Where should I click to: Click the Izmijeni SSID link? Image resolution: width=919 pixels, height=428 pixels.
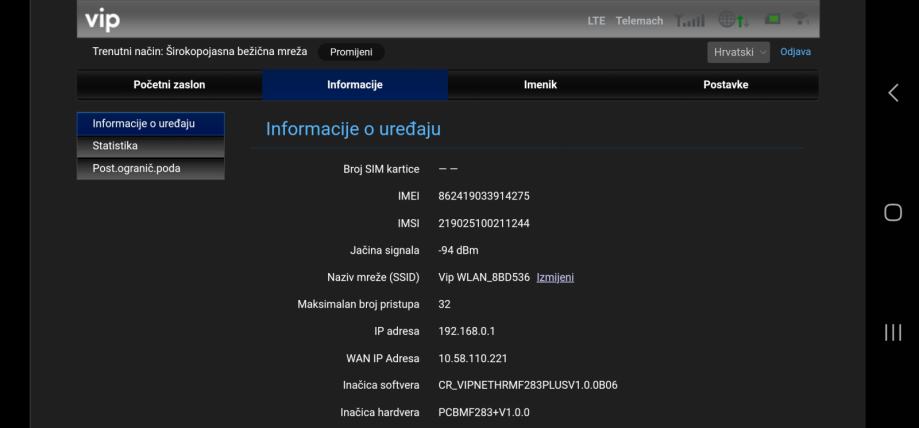[555, 277]
